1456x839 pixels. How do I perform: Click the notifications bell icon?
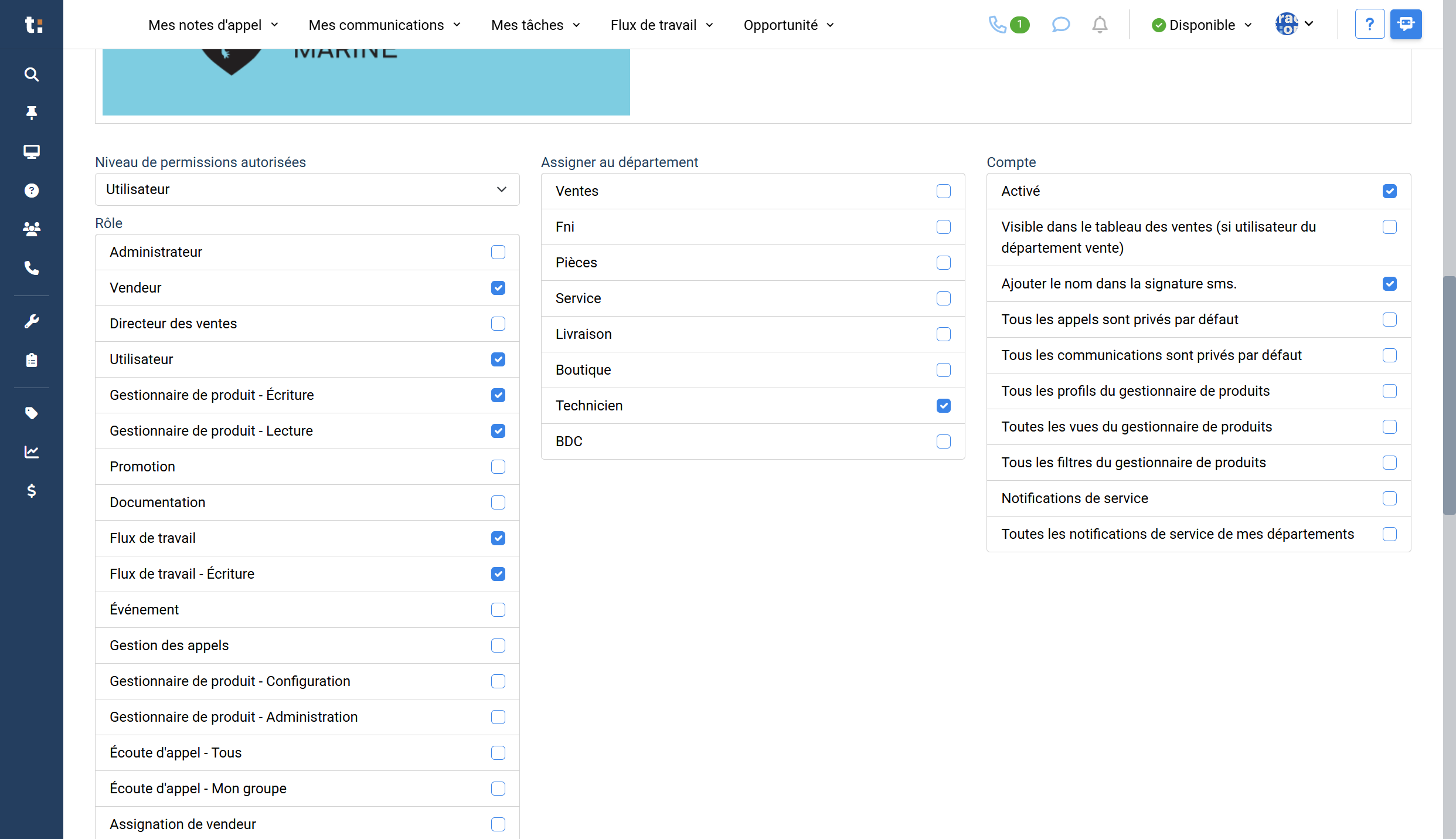(x=1100, y=25)
